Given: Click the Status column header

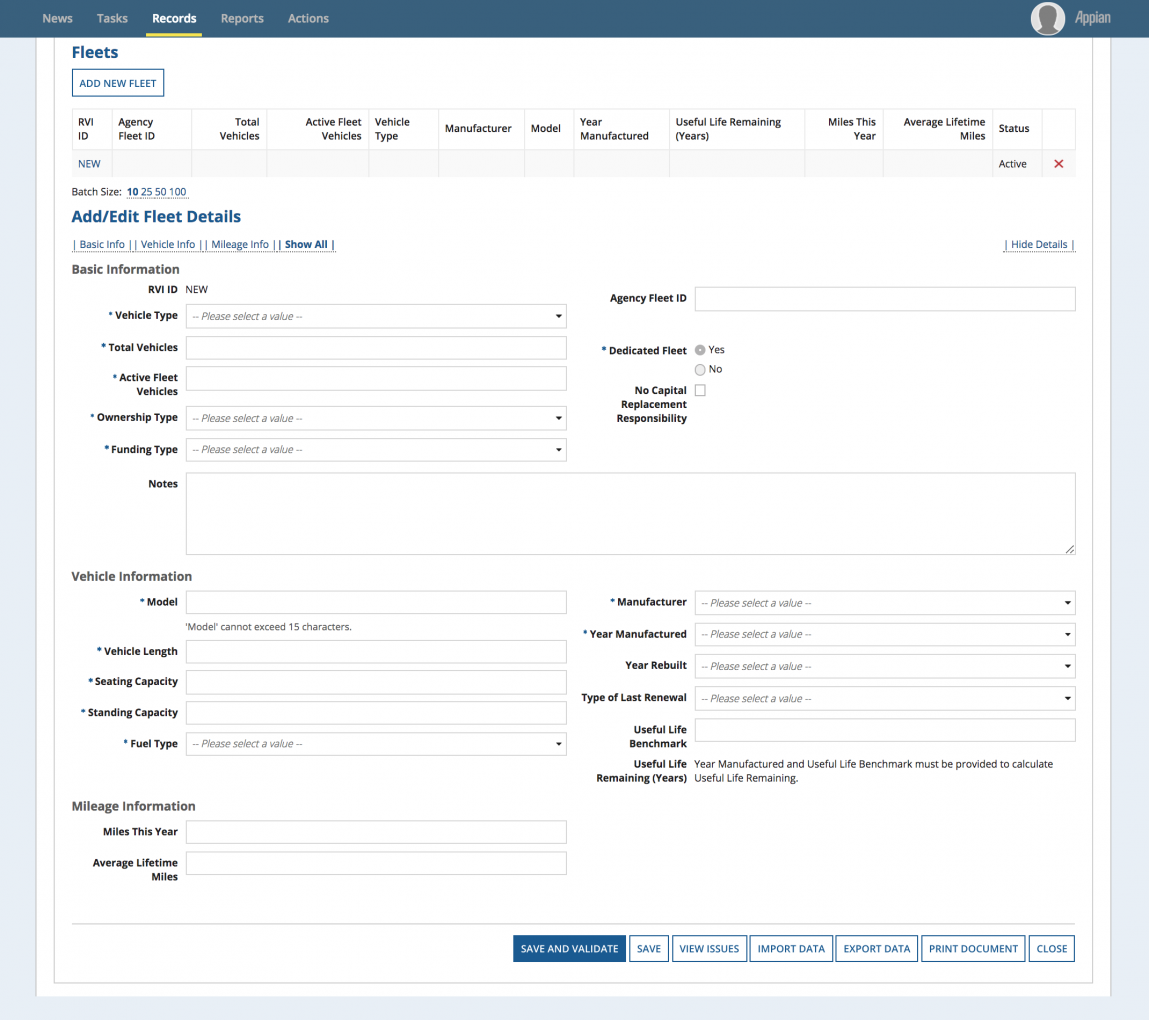Looking at the screenshot, I should (x=1013, y=129).
